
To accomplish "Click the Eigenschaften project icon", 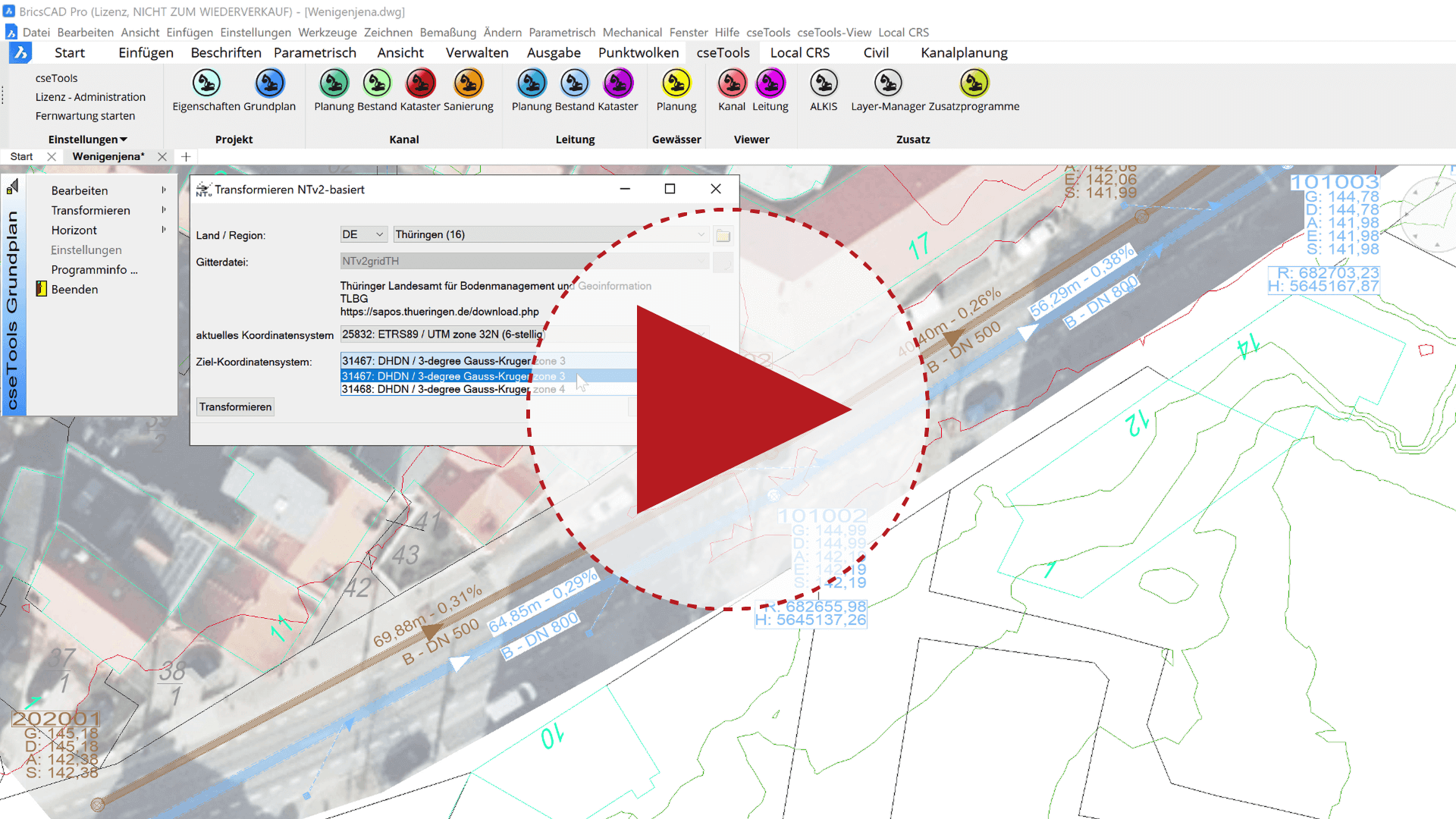I will (x=206, y=83).
